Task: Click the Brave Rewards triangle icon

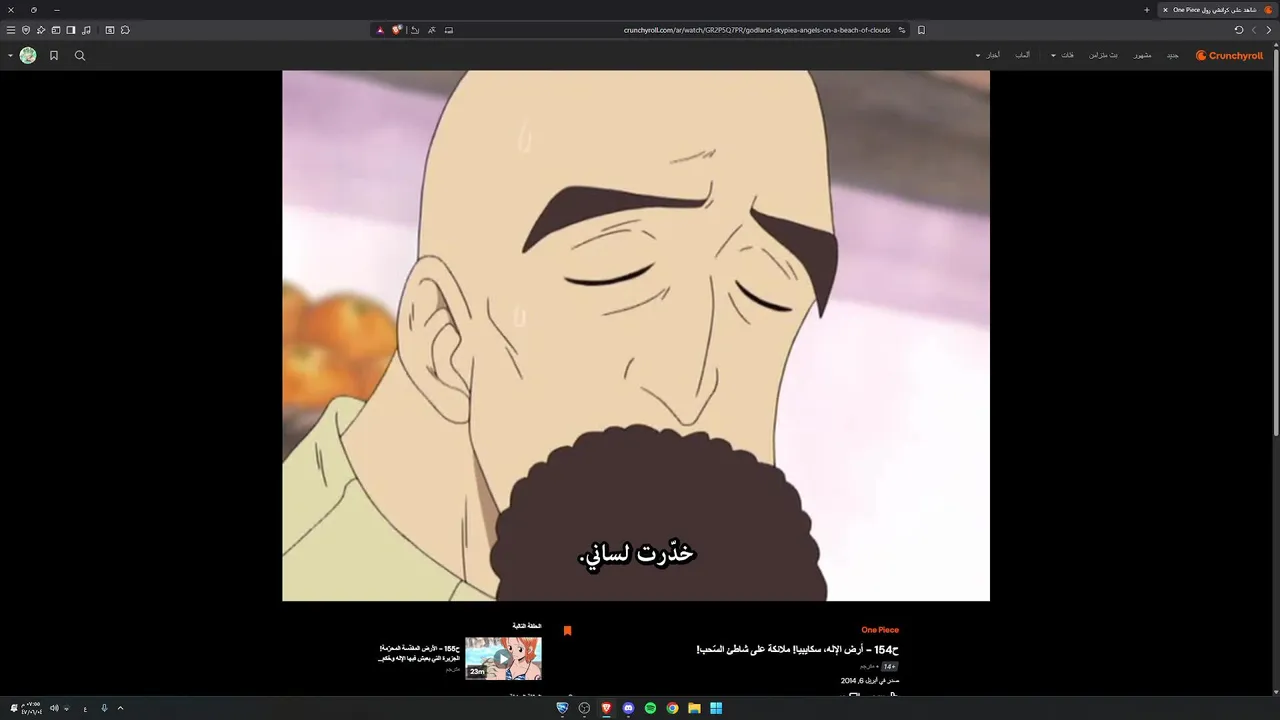Action: pos(380,30)
